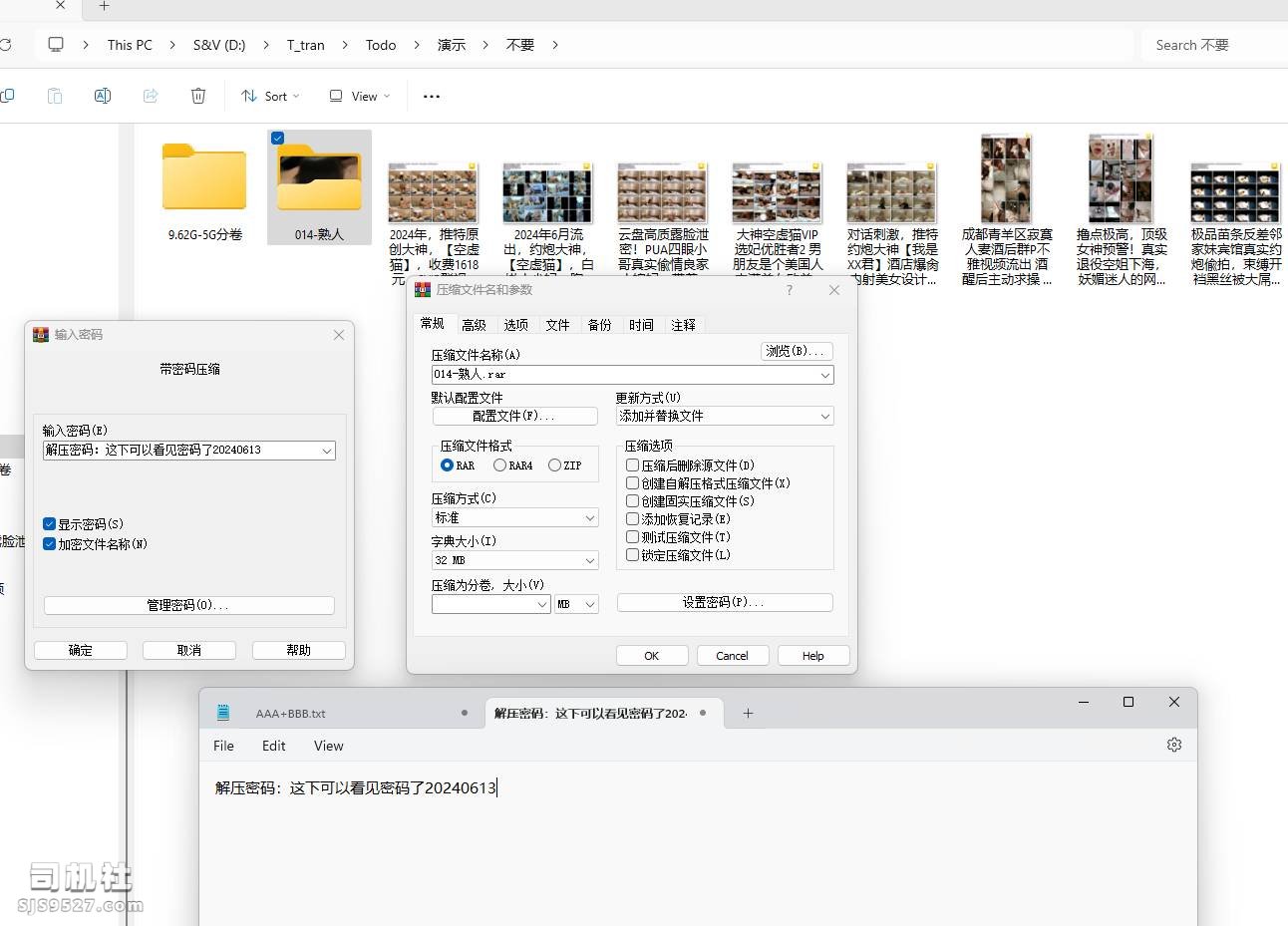Screen dimensions: 1288x926
Task: Click 浏览(B)... button
Action: (x=797, y=351)
